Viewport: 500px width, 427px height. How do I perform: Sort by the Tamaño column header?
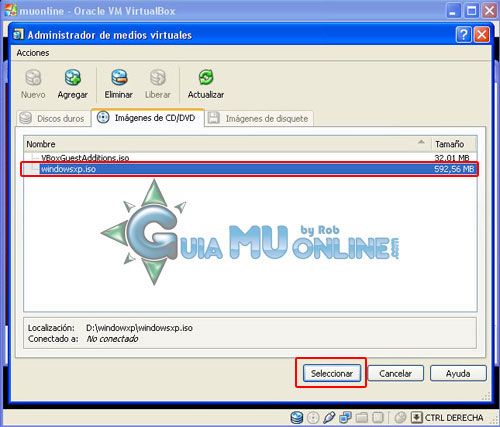pyautogui.click(x=453, y=144)
